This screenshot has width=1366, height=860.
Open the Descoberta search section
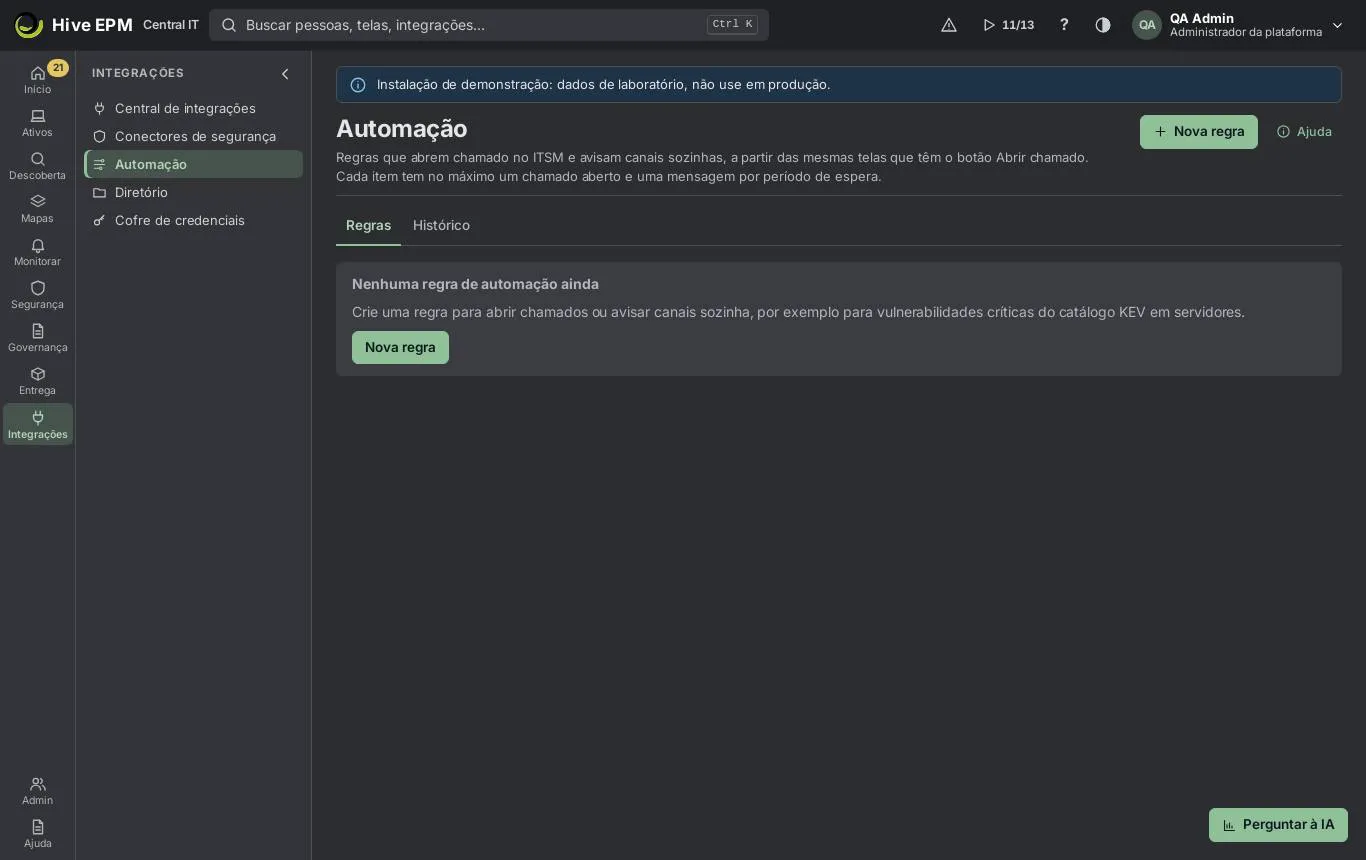[37, 167]
